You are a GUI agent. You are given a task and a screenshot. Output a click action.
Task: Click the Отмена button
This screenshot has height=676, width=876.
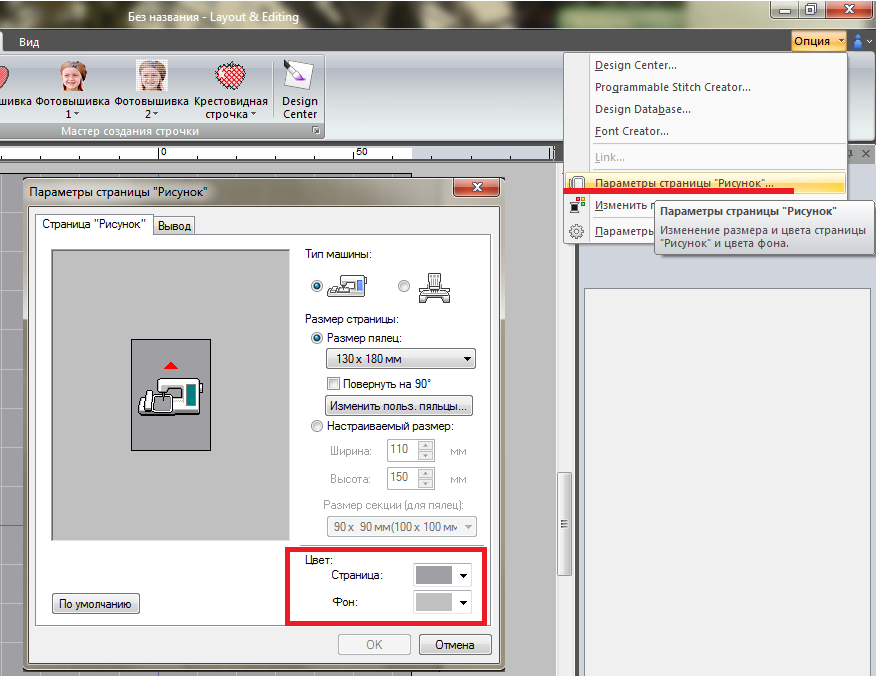click(455, 645)
